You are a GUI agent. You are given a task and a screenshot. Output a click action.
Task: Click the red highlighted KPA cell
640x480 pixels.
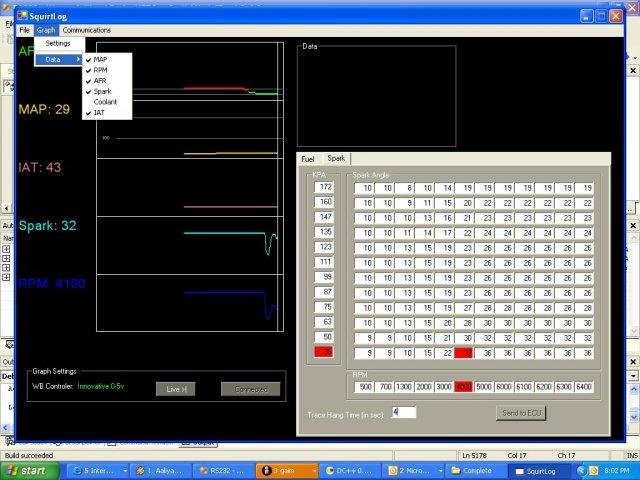point(324,352)
